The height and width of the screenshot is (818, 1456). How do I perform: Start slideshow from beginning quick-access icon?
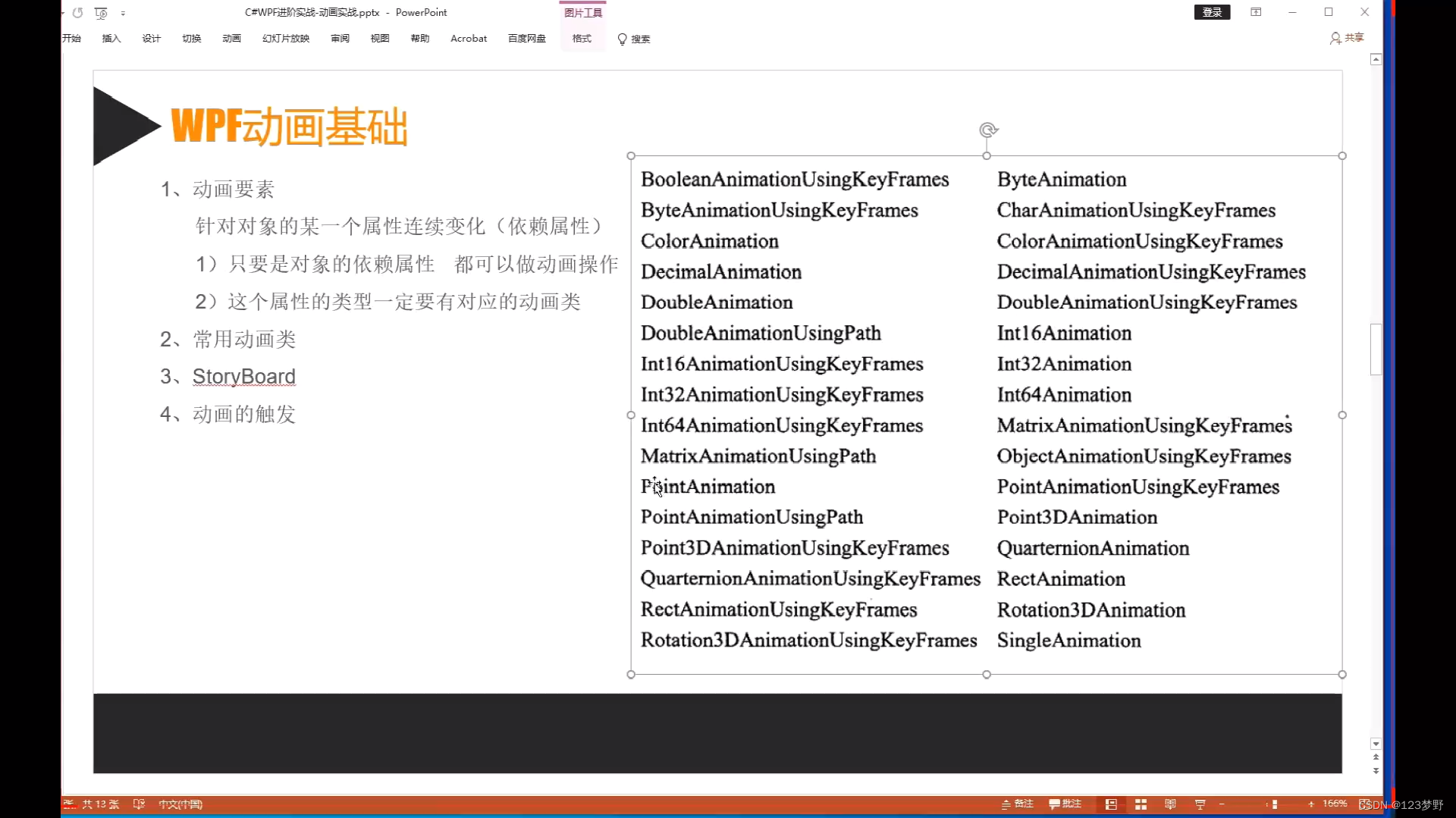(x=101, y=12)
